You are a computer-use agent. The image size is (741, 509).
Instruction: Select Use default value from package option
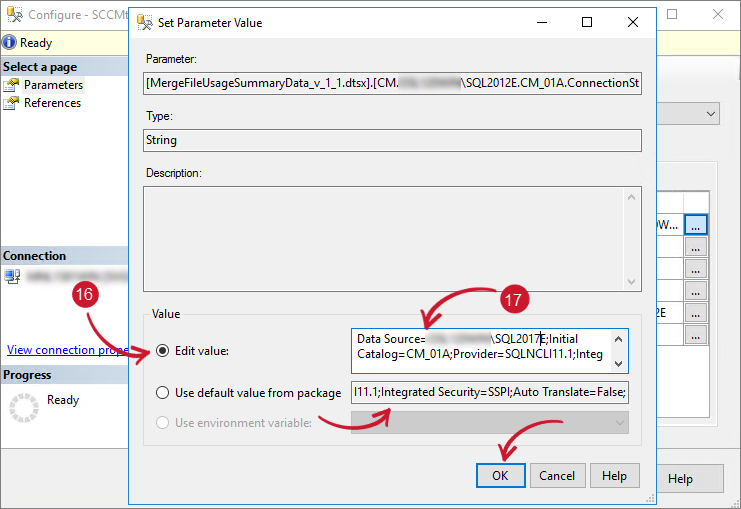coord(163,393)
